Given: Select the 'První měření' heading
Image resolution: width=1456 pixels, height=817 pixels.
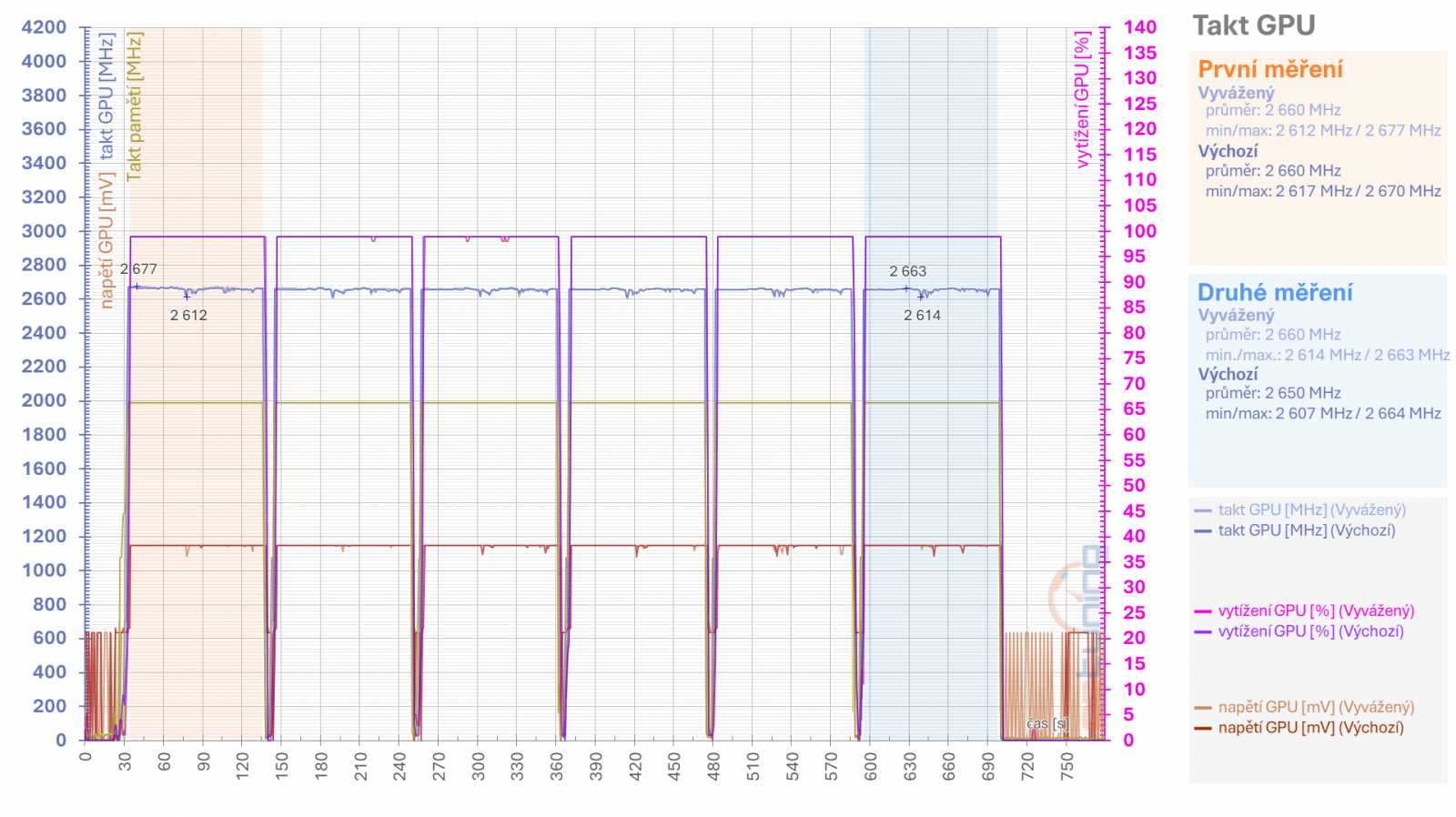Looking at the screenshot, I should point(1269,69).
